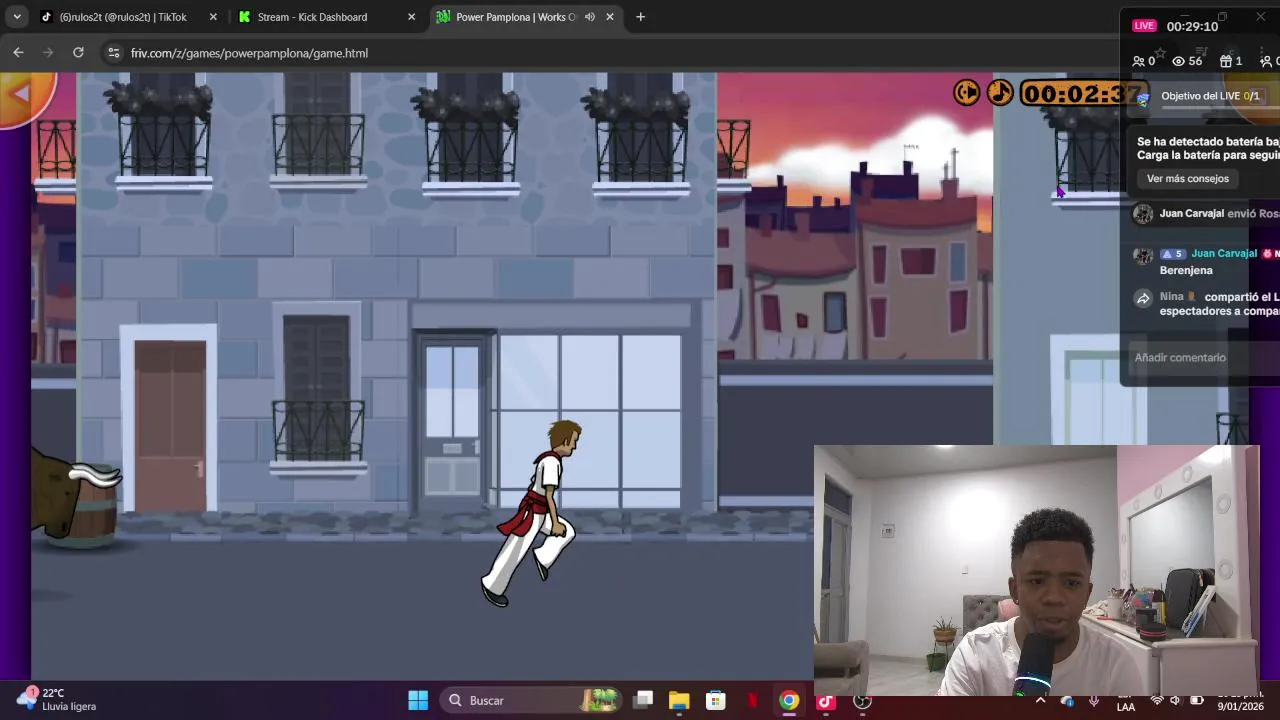
Task: Click the viewers eye count 56
Action: click(x=1187, y=61)
